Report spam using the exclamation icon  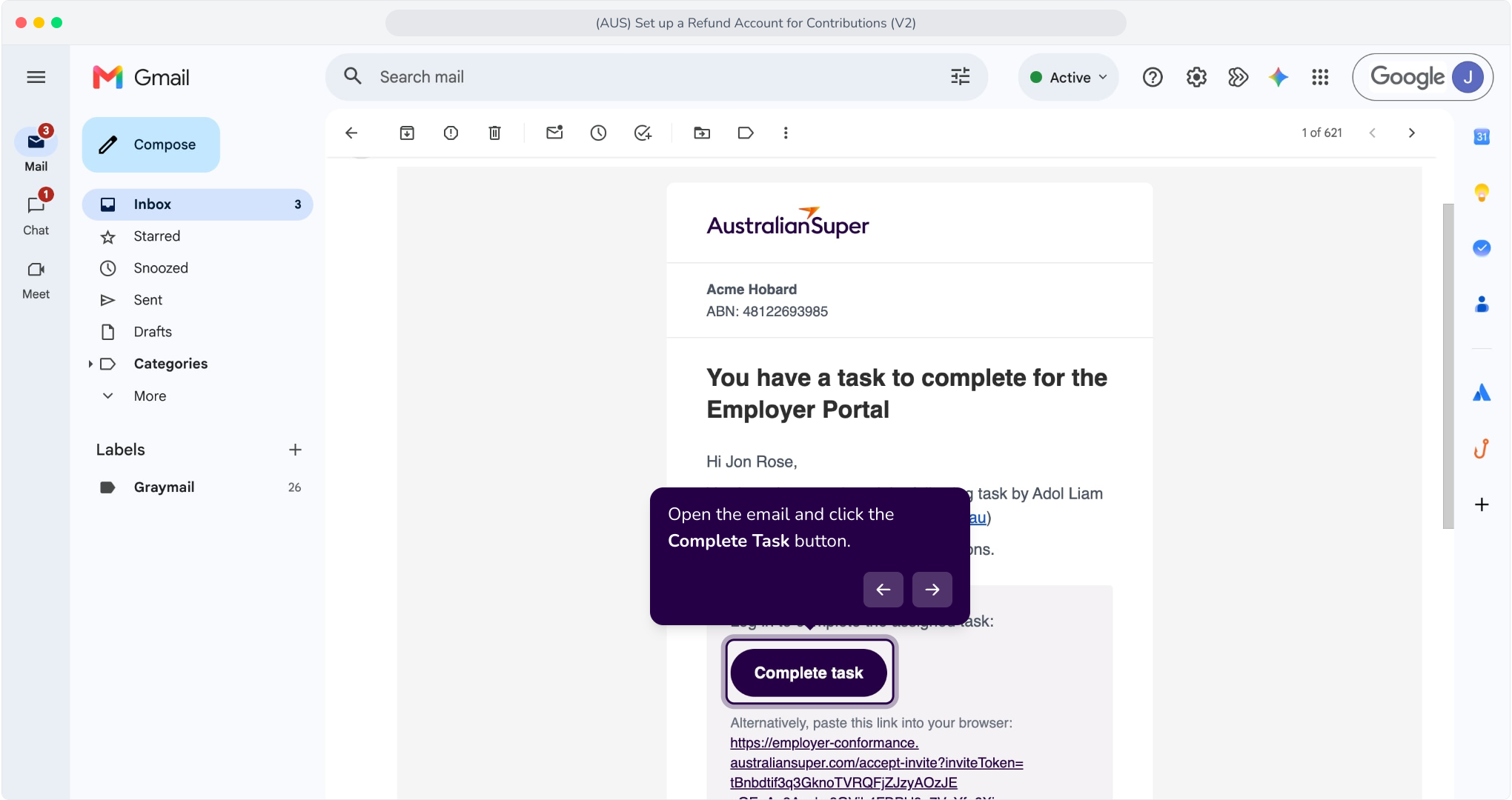pos(451,133)
